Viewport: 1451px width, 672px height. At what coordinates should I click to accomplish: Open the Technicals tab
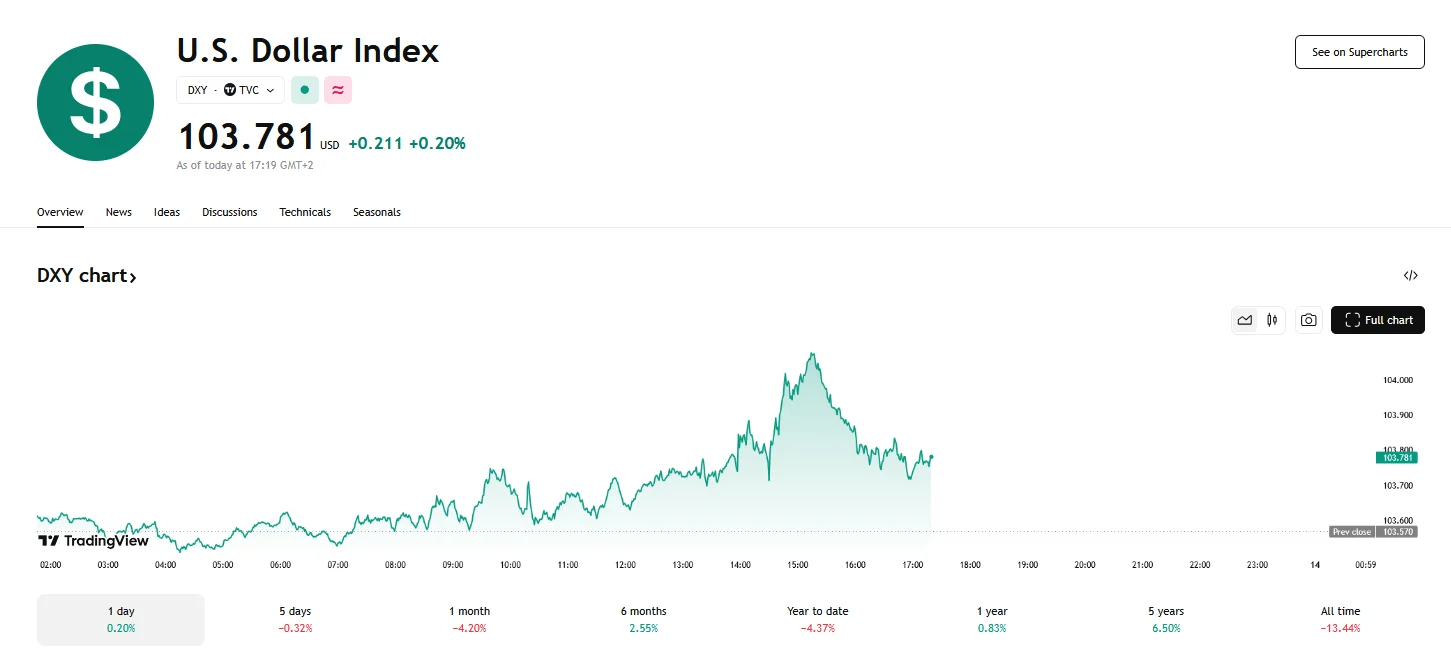click(305, 212)
